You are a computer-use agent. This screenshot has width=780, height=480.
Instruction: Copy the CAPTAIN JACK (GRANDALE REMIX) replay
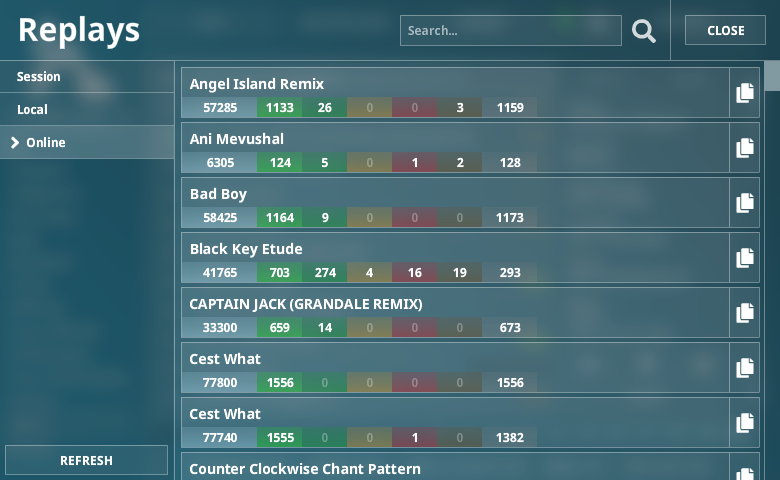coord(745,313)
